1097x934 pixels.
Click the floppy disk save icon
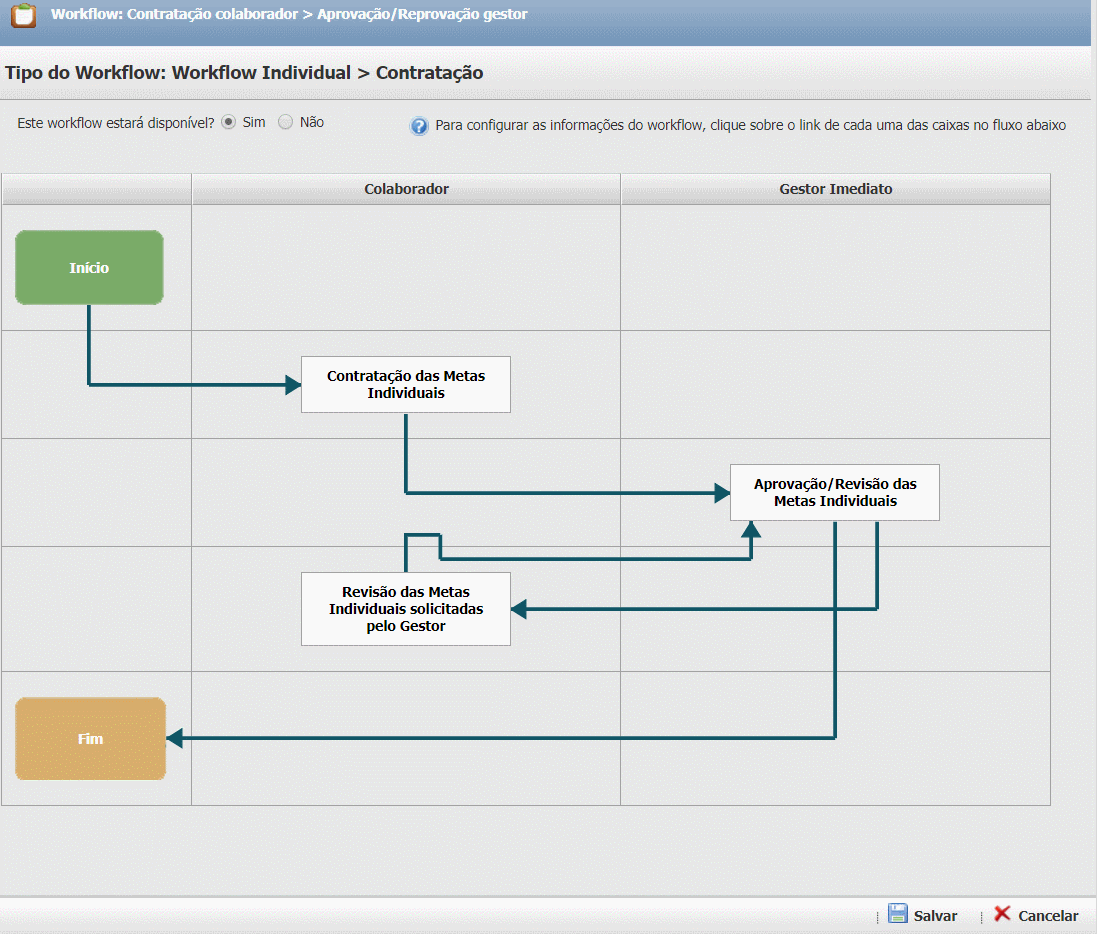(x=897, y=914)
